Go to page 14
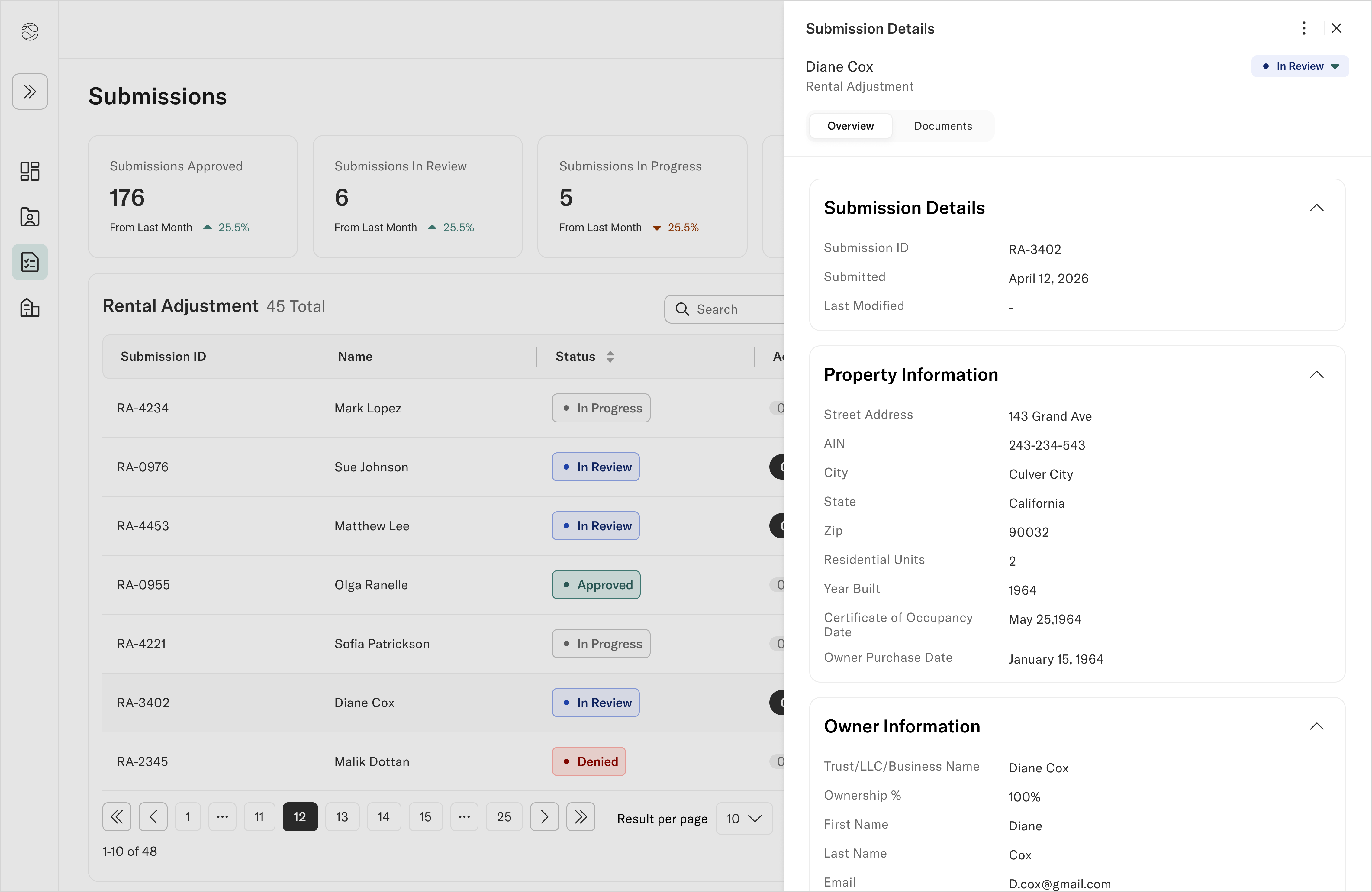The width and height of the screenshot is (1372, 892). [384, 816]
